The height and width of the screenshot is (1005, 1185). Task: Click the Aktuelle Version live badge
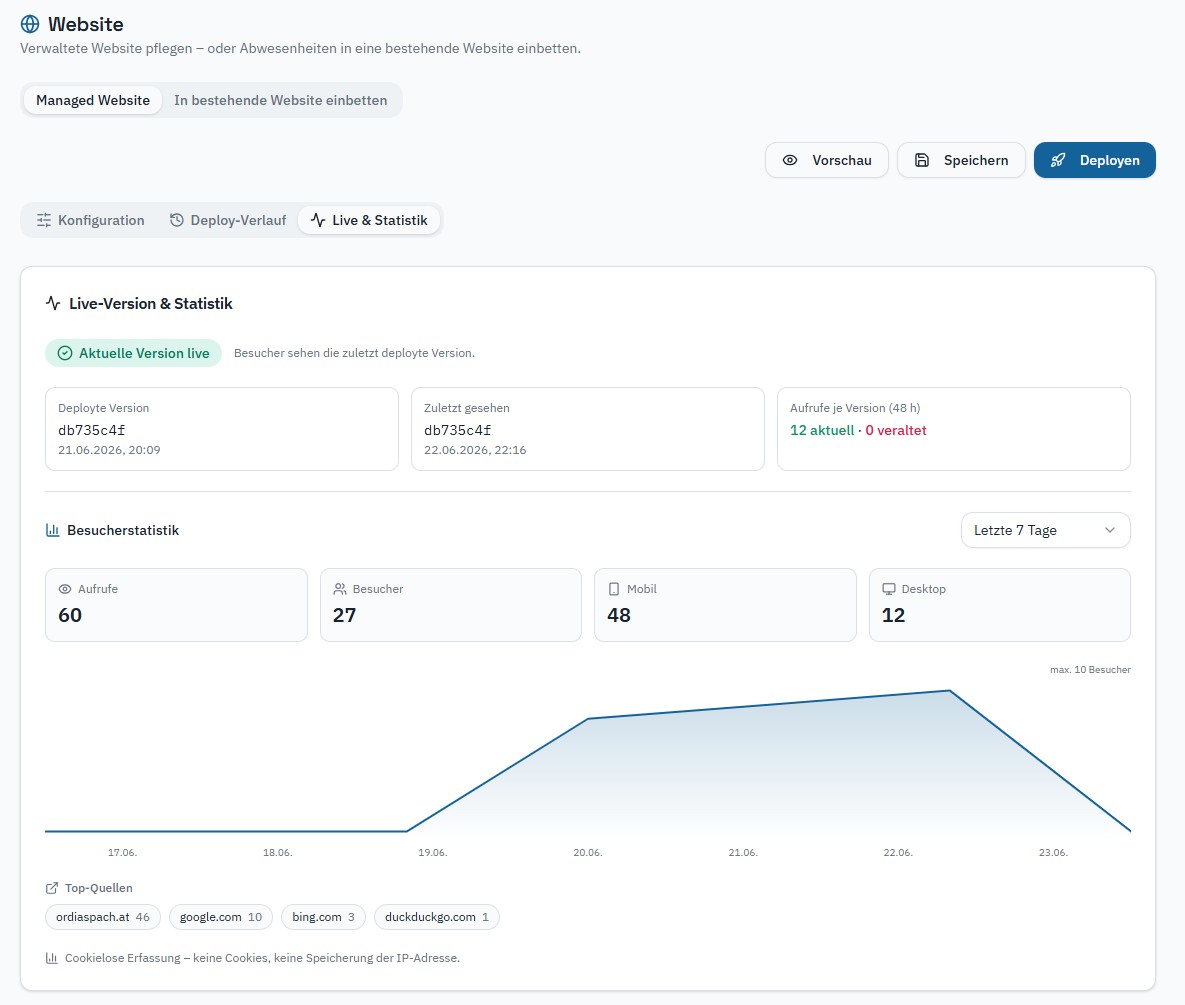coord(133,353)
